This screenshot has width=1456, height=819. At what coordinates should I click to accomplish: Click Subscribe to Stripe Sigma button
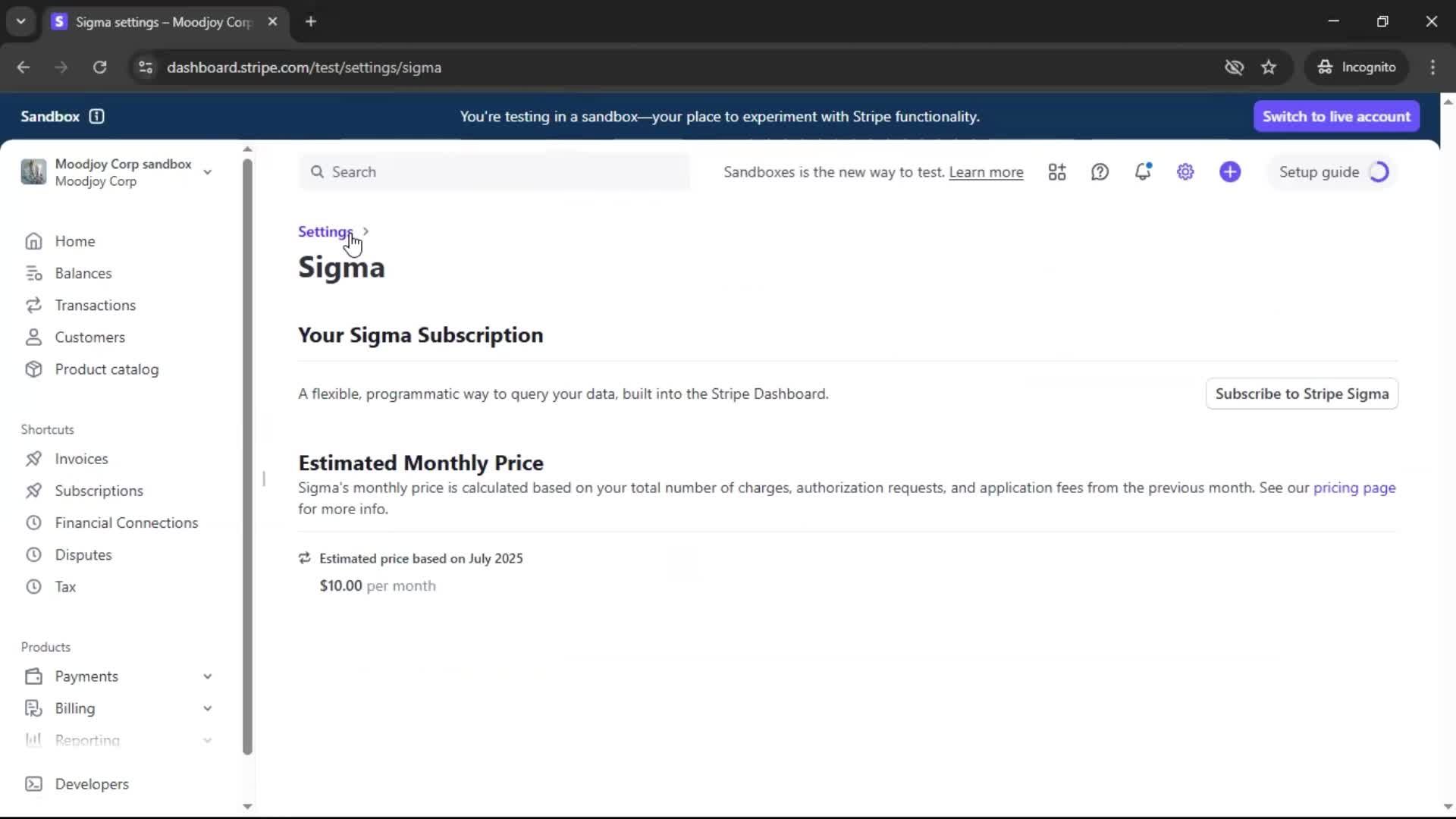[x=1301, y=394]
